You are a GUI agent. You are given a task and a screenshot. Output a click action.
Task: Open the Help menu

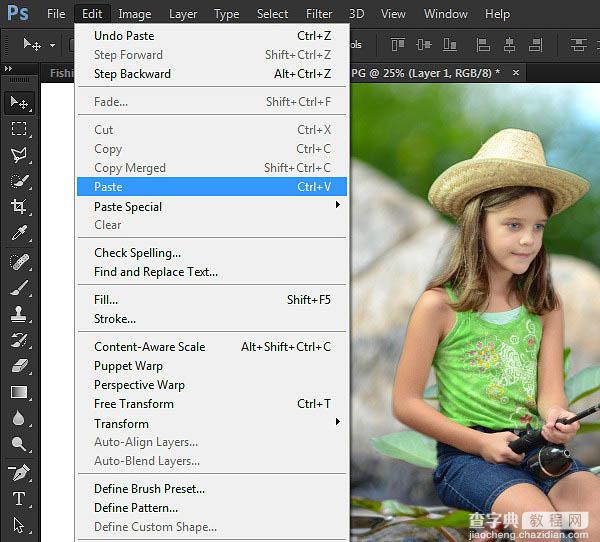[497, 14]
